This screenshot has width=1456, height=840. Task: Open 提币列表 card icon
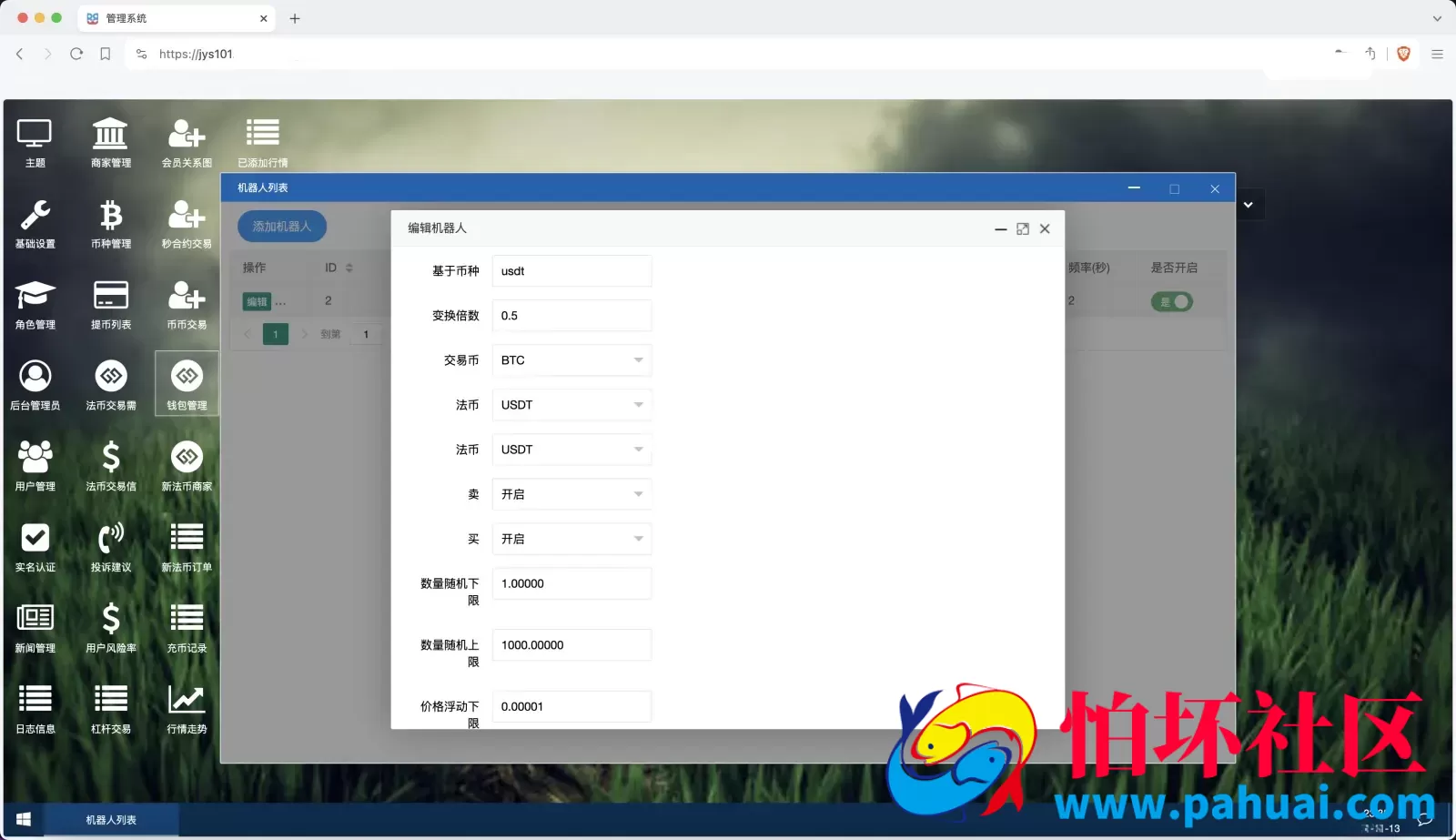point(110,305)
